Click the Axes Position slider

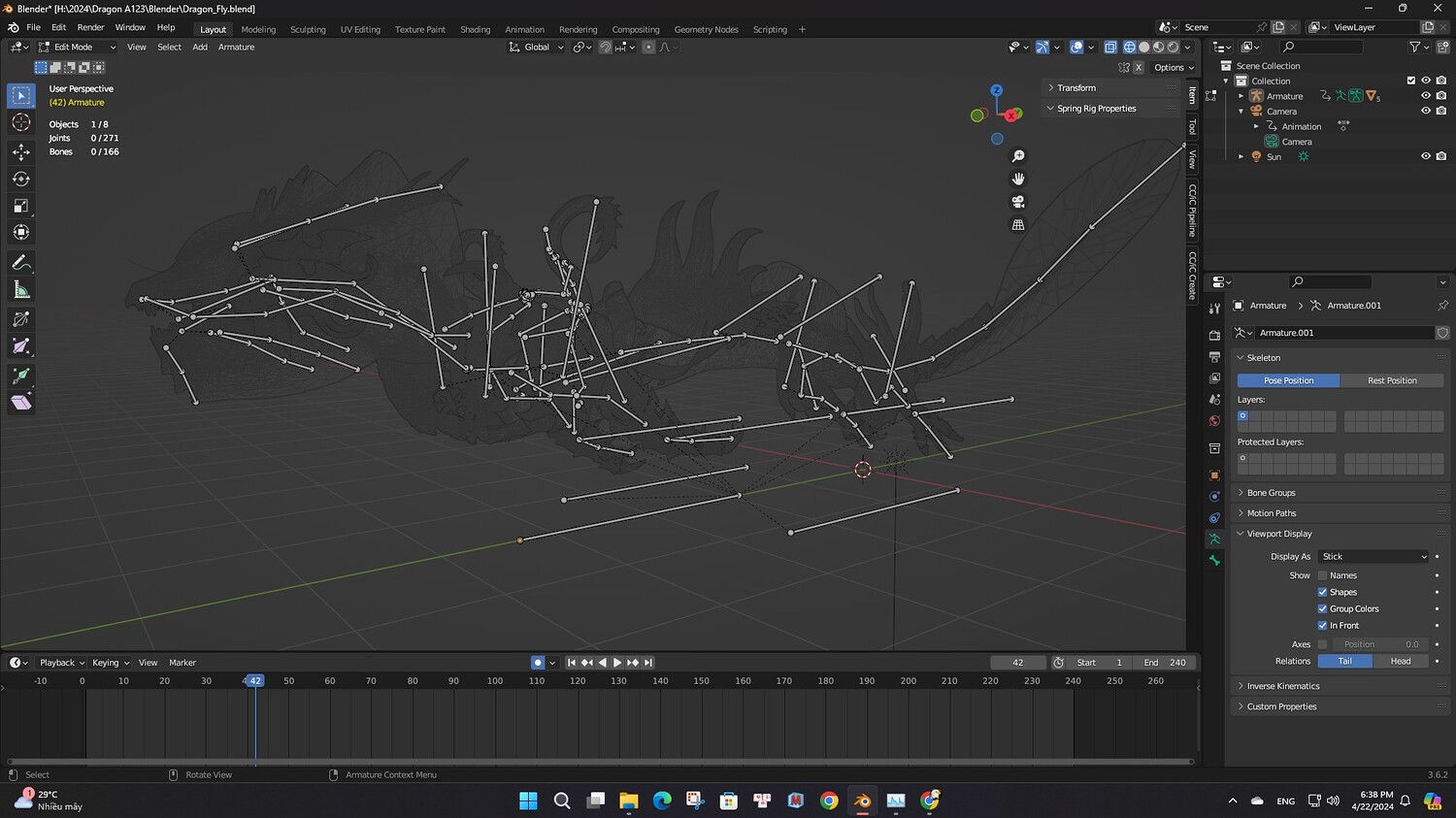(1380, 644)
